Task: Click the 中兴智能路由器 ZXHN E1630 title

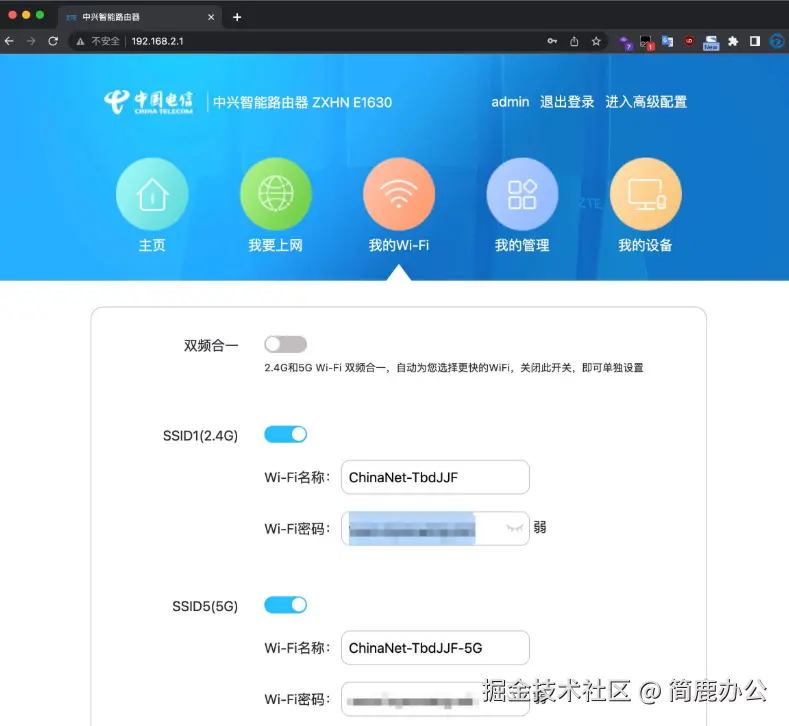Action: click(302, 103)
